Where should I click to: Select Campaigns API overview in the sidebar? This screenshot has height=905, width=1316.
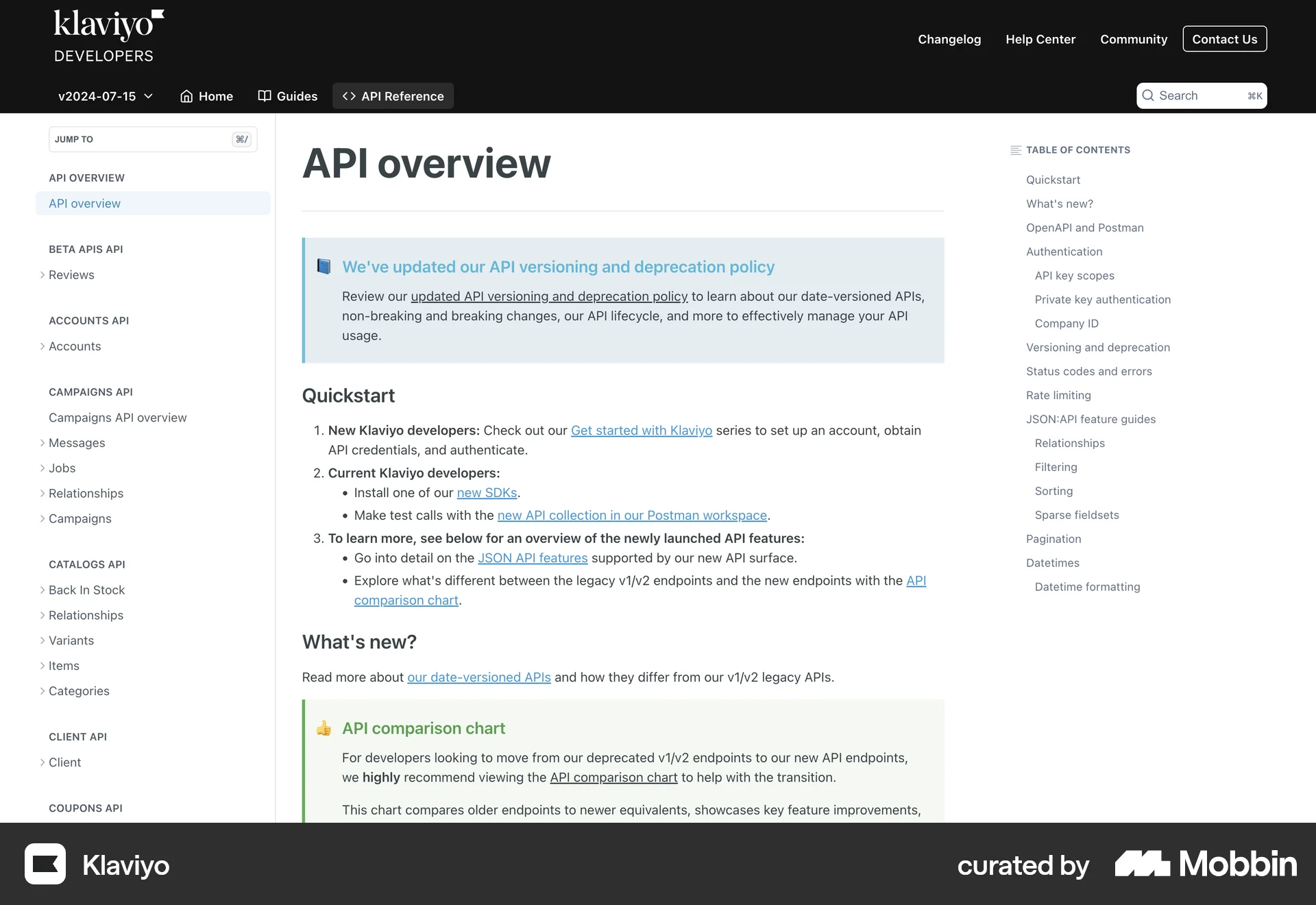(x=117, y=418)
